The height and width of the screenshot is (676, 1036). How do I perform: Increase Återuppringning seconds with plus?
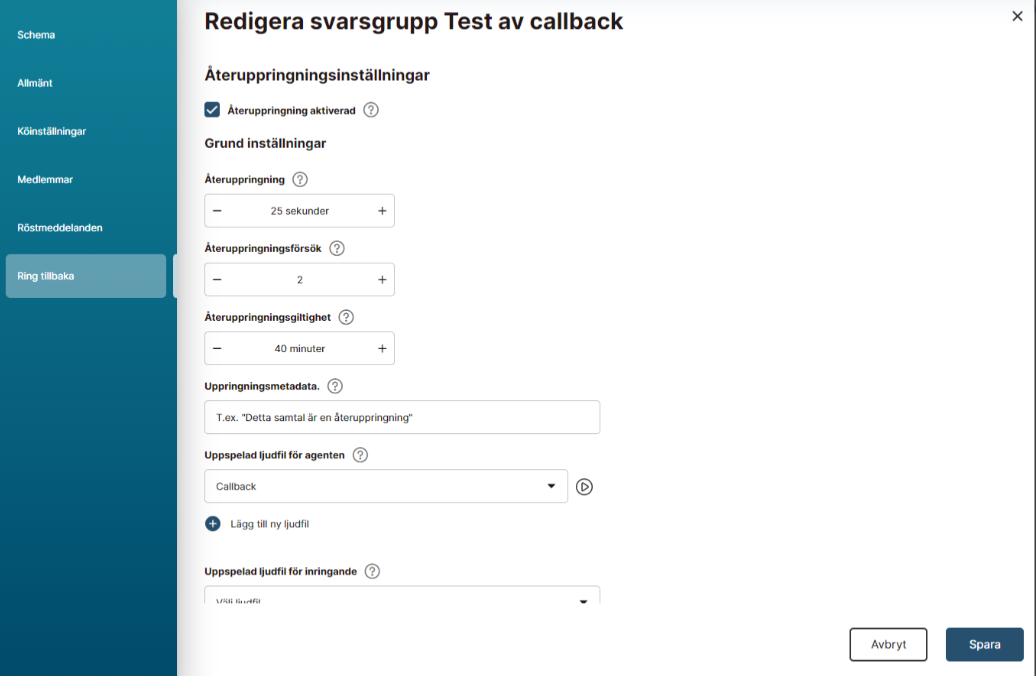tap(382, 211)
